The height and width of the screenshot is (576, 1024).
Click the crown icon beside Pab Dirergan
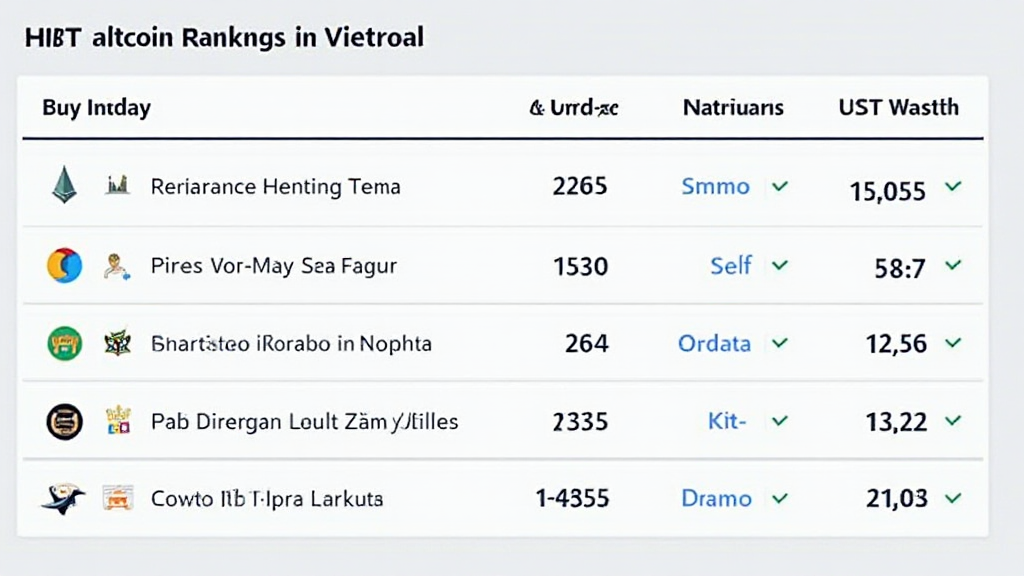pyautogui.click(x=117, y=421)
